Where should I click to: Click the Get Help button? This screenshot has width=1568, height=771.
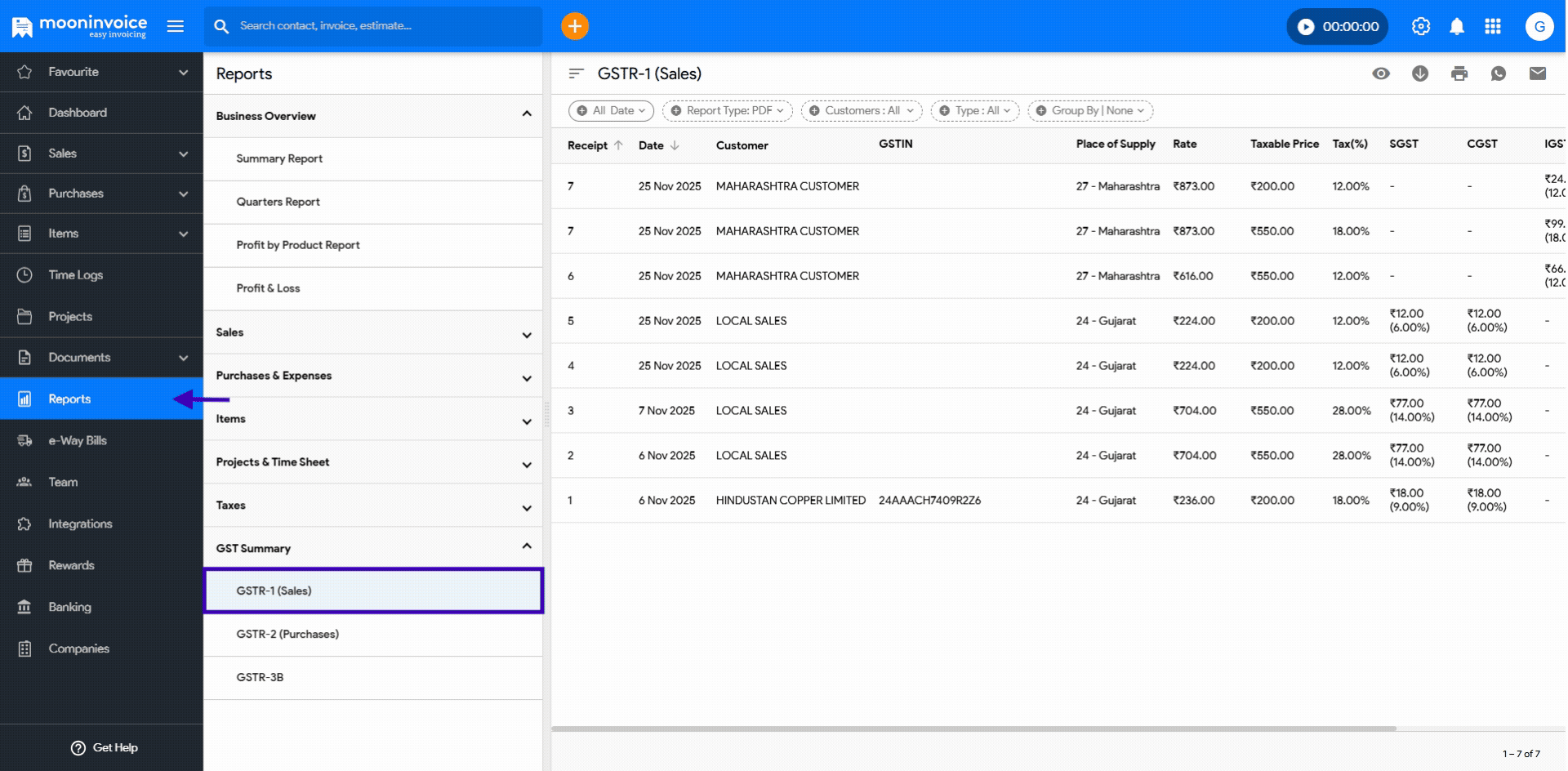coord(105,747)
